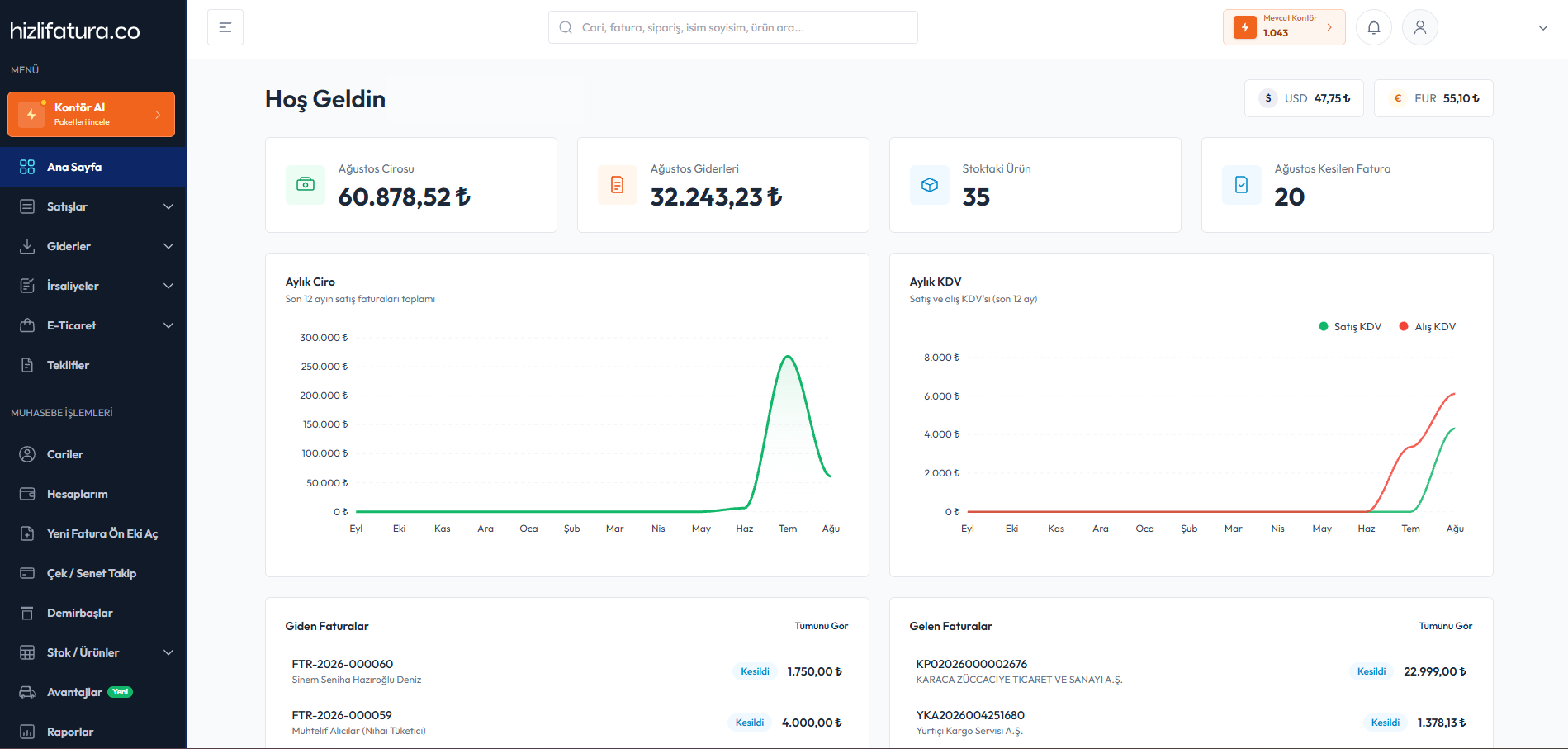Click the Ana Sayfa grid icon
The image size is (1568, 749).
[27, 167]
